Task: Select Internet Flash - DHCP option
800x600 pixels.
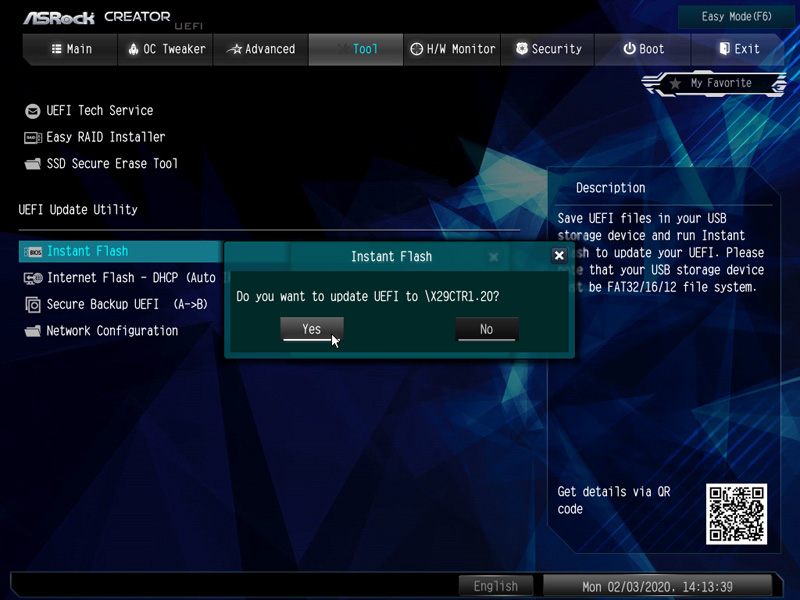Action: point(131,278)
